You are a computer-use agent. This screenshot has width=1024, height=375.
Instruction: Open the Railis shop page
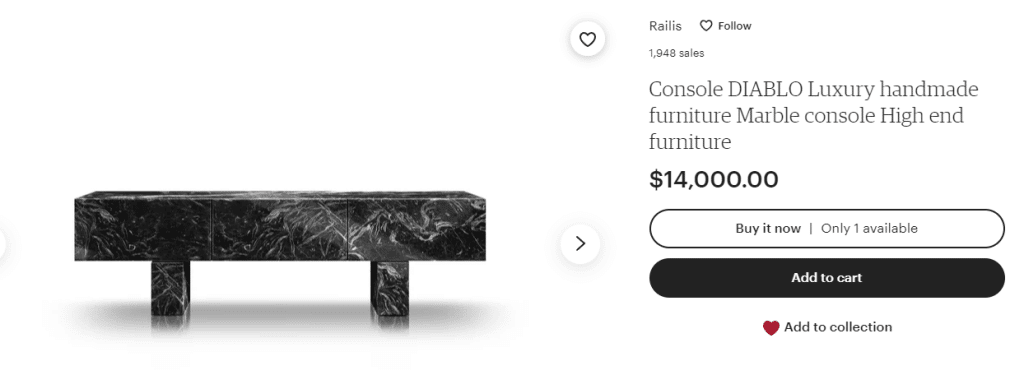click(665, 26)
